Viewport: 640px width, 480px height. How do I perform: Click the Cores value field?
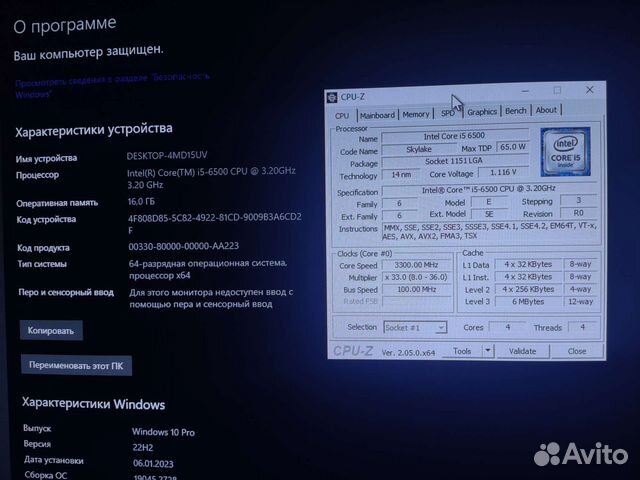pos(507,327)
